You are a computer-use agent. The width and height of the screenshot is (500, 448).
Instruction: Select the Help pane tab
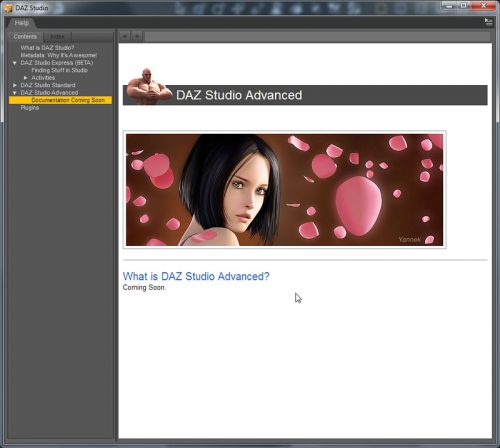[x=22, y=23]
